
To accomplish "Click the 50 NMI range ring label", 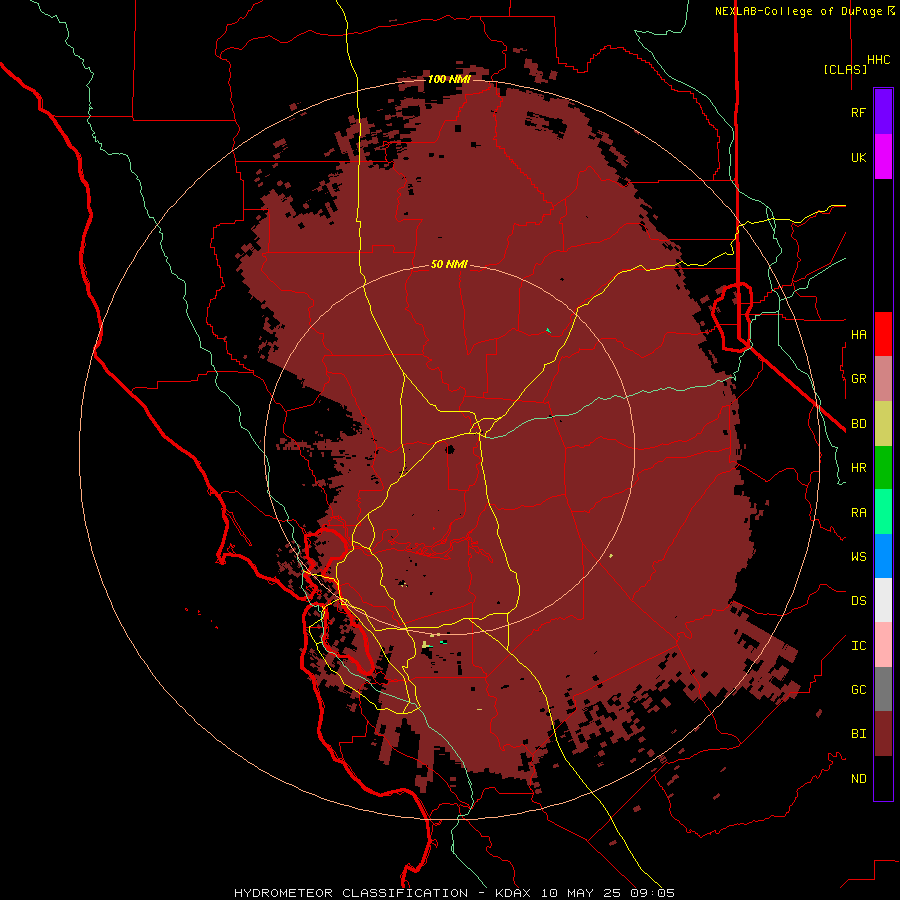I will point(449,264).
